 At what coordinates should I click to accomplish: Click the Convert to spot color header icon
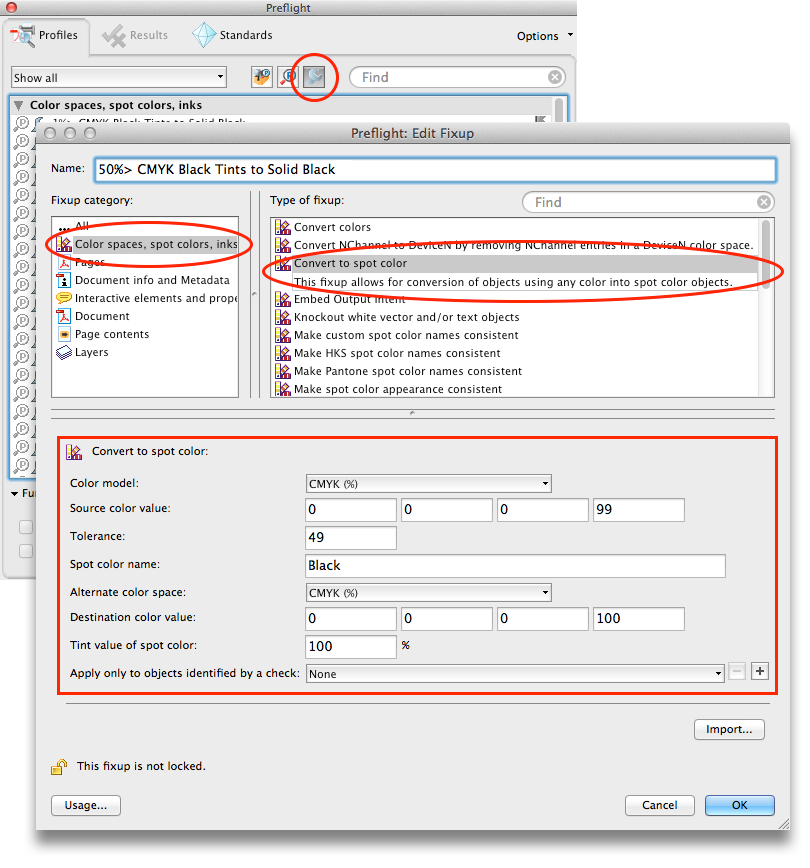(74, 452)
